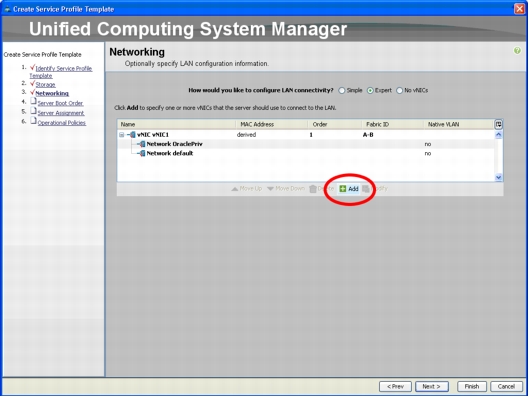Click the green Add plus icon
Image resolution: width=529 pixels, height=398 pixels.
[343, 189]
